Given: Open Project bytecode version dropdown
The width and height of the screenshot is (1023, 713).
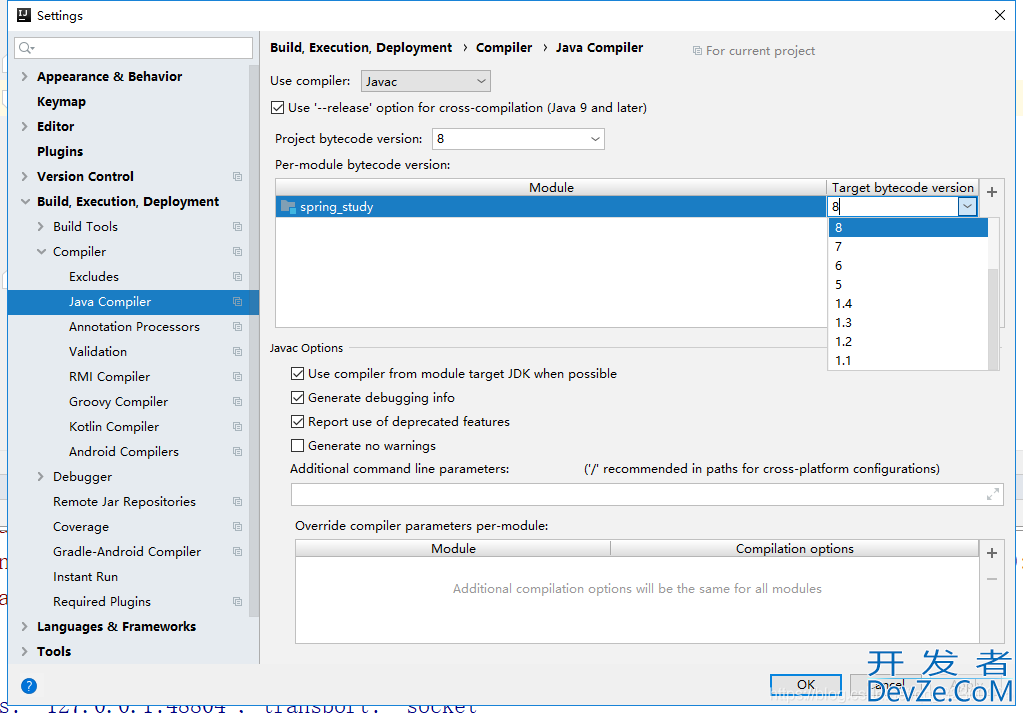Looking at the screenshot, I should coord(518,139).
